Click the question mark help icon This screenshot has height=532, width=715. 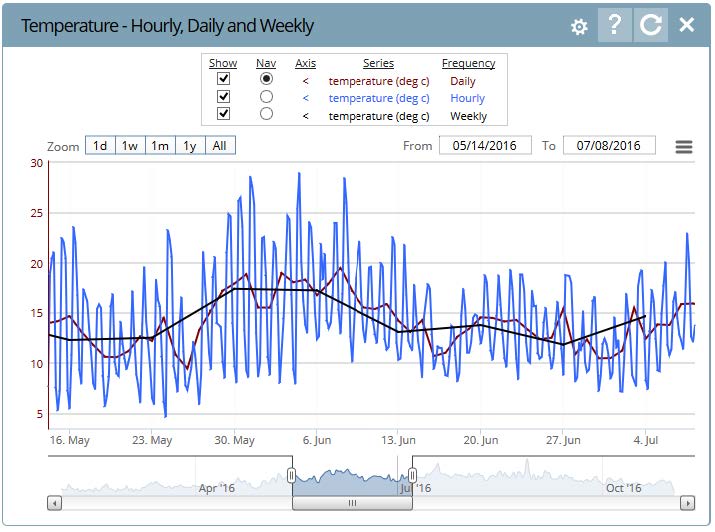[614, 26]
